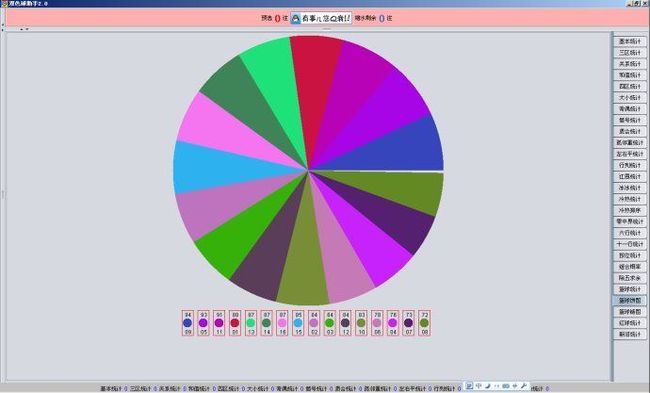Click the bright violet legend dot numbered 04
Screen dimensions: 650x393
click(x=393, y=323)
